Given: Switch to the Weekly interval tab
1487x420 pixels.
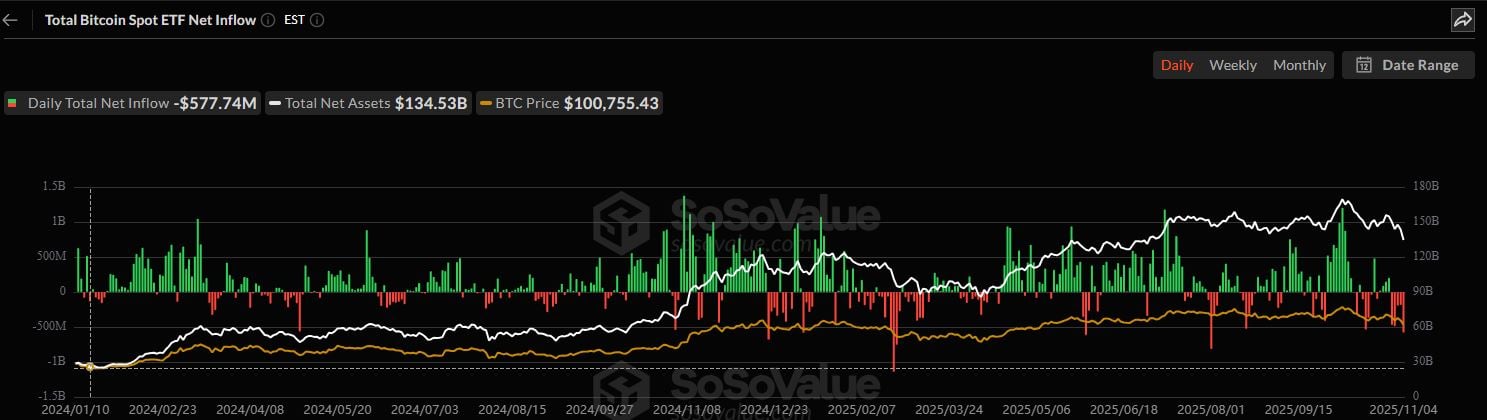Looking at the screenshot, I should click(x=1233, y=65).
